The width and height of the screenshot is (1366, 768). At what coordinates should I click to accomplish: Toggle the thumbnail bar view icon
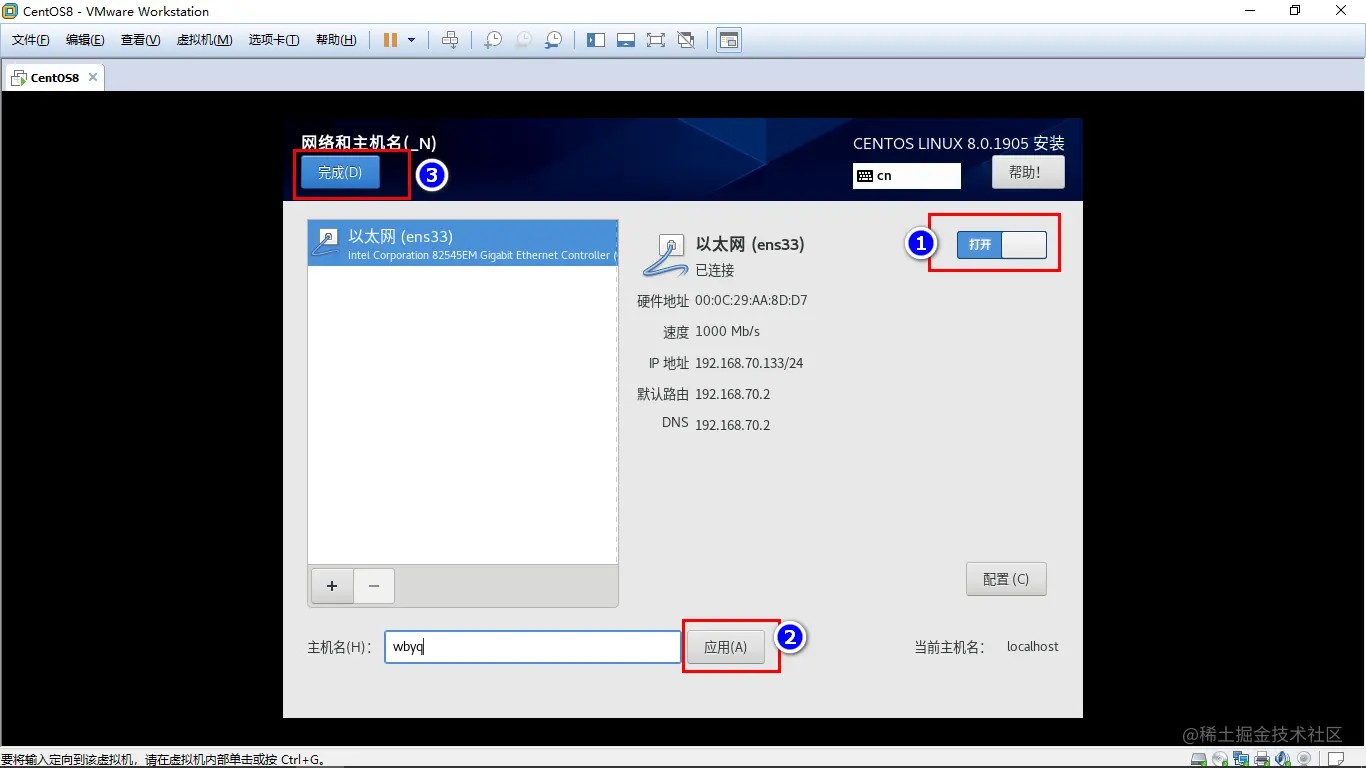click(626, 40)
